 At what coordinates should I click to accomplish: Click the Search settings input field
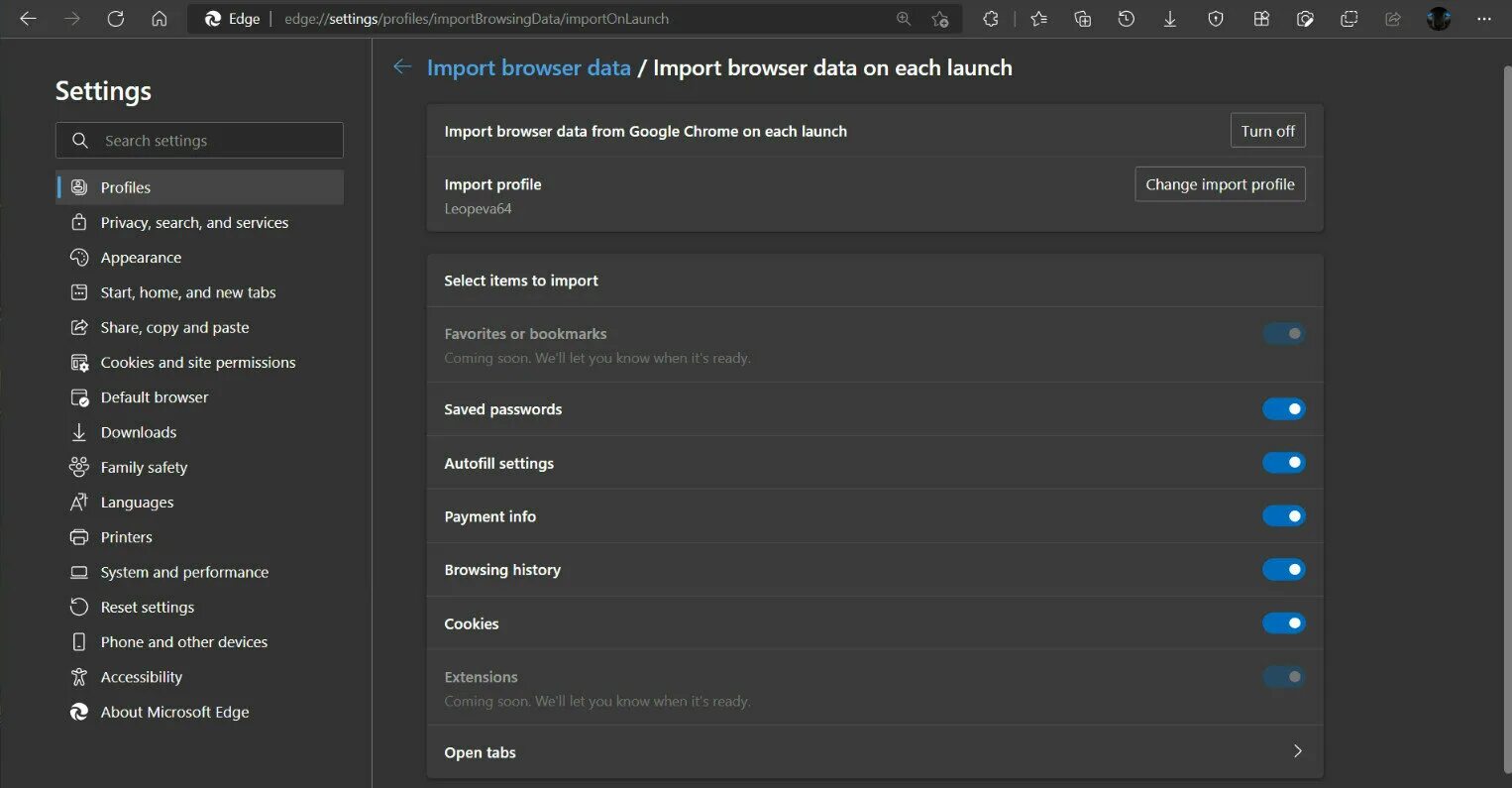point(199,141)
